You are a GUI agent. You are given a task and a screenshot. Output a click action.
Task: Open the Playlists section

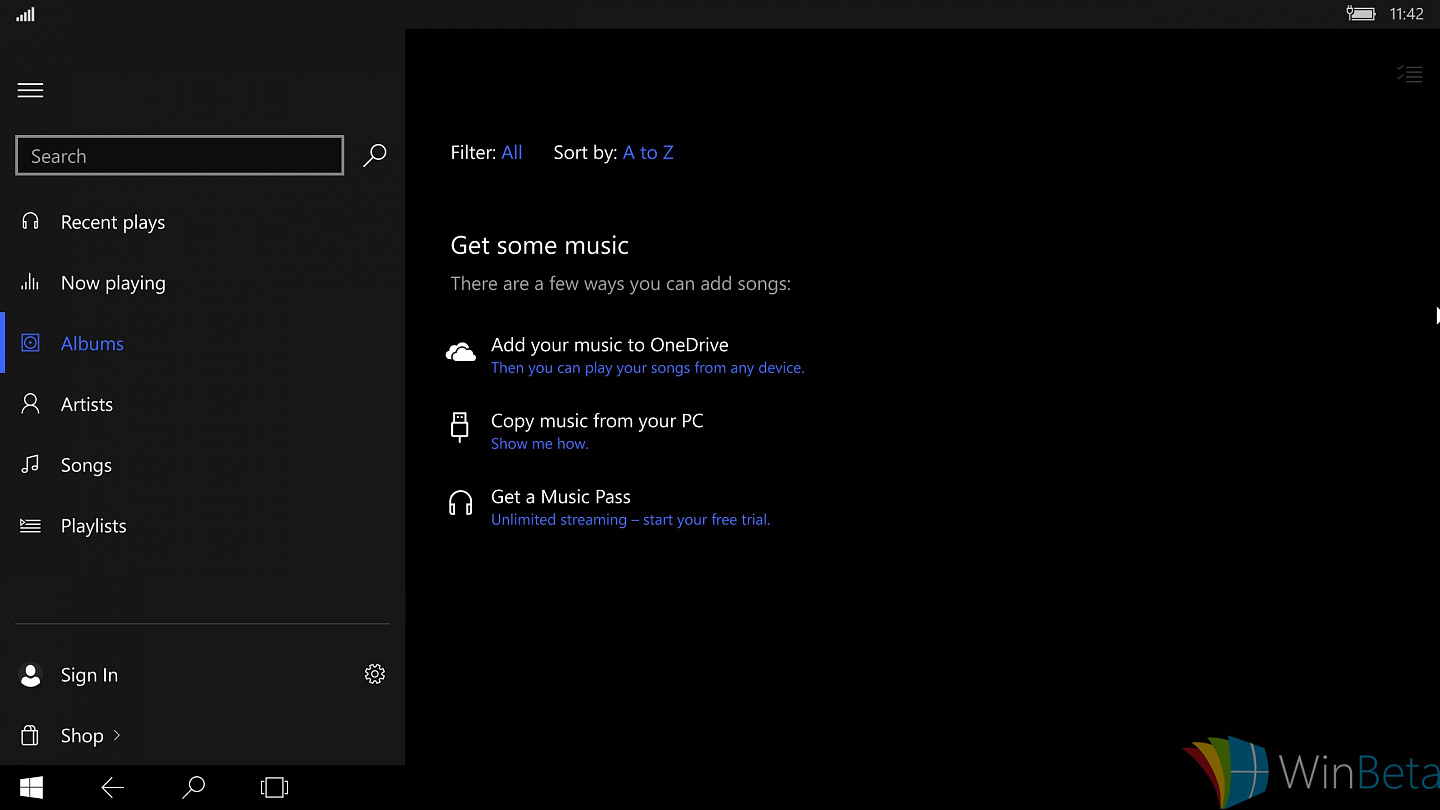pyautogui.click(x=202, y=525)
